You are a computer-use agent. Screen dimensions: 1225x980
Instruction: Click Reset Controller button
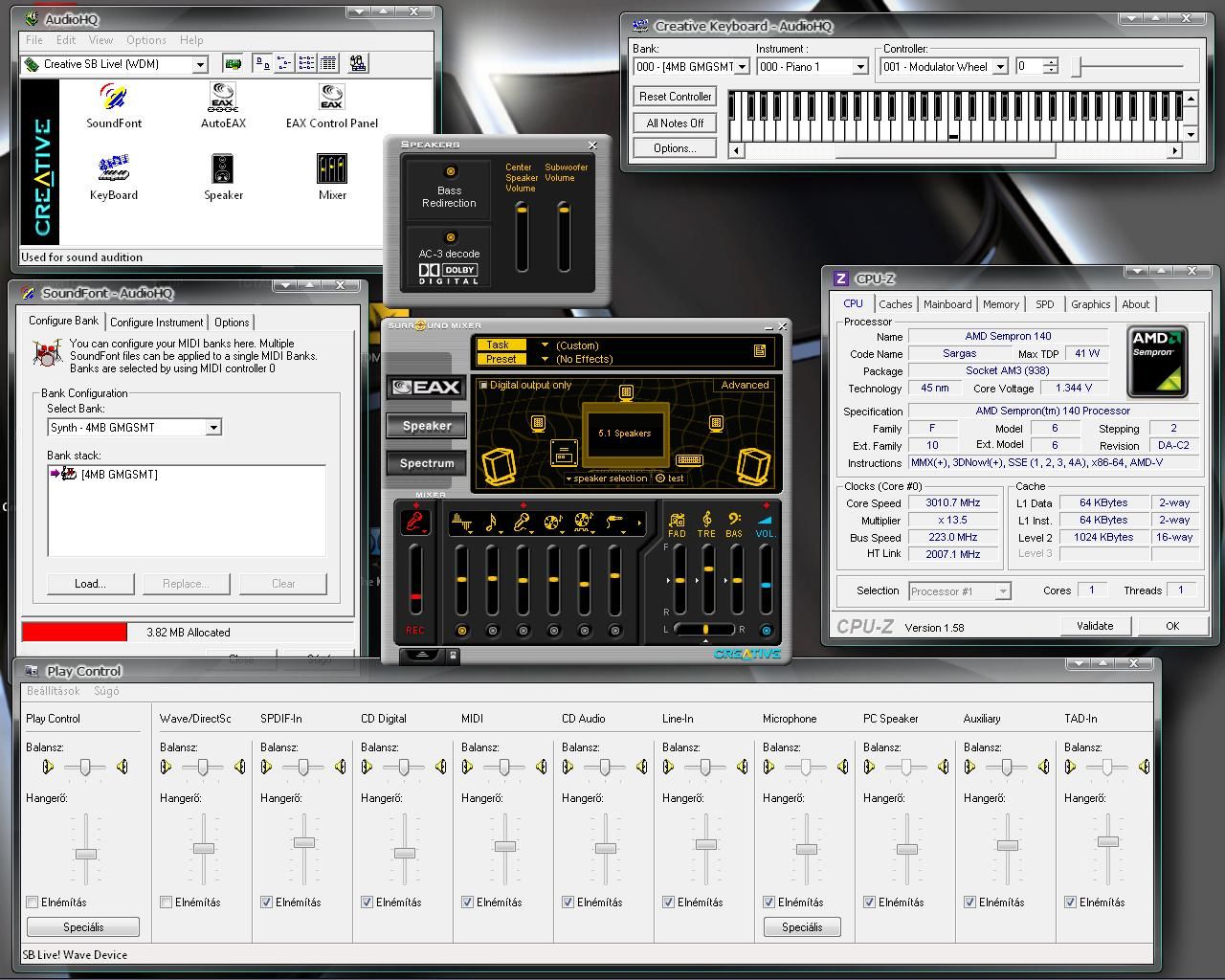[x=675, y=97]
